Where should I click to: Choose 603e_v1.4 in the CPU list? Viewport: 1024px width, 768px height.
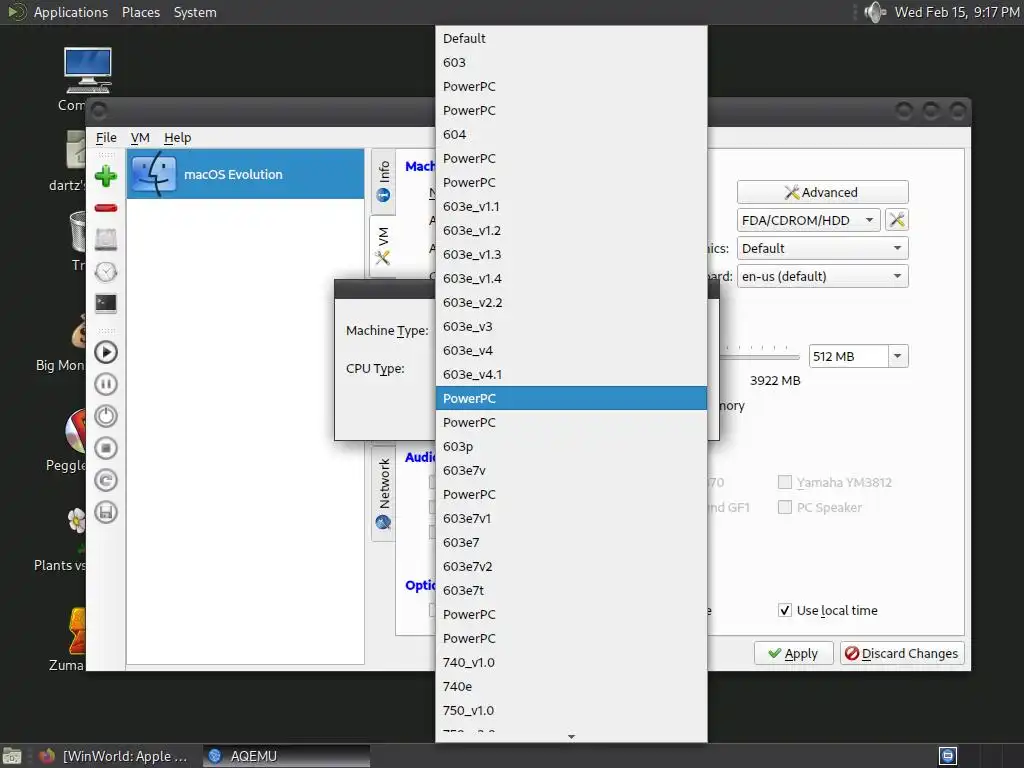(571, 279)
